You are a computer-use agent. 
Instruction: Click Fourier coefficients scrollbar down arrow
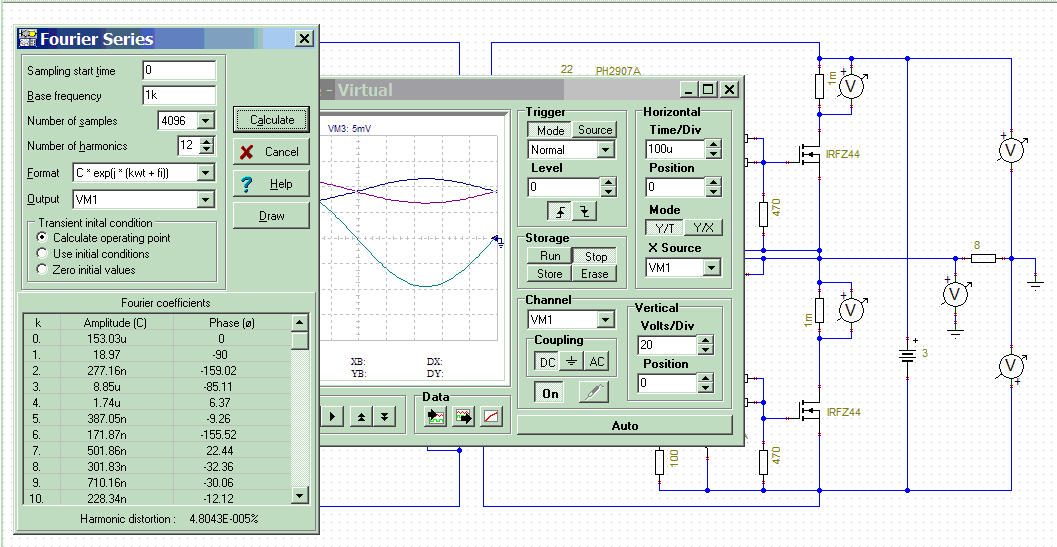[301, 495]
